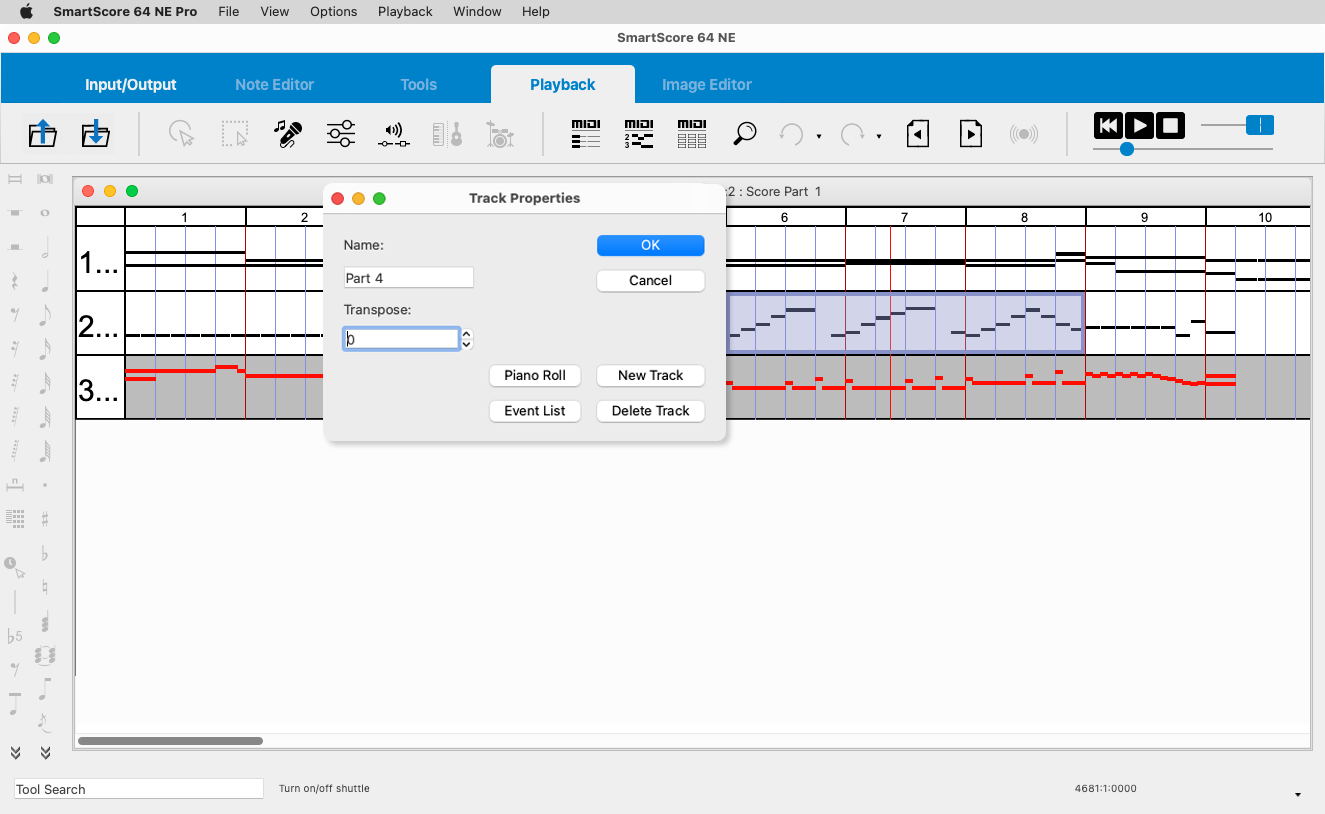
Task: Select the sharp accidental in left palette
Action: pos(45,519)
